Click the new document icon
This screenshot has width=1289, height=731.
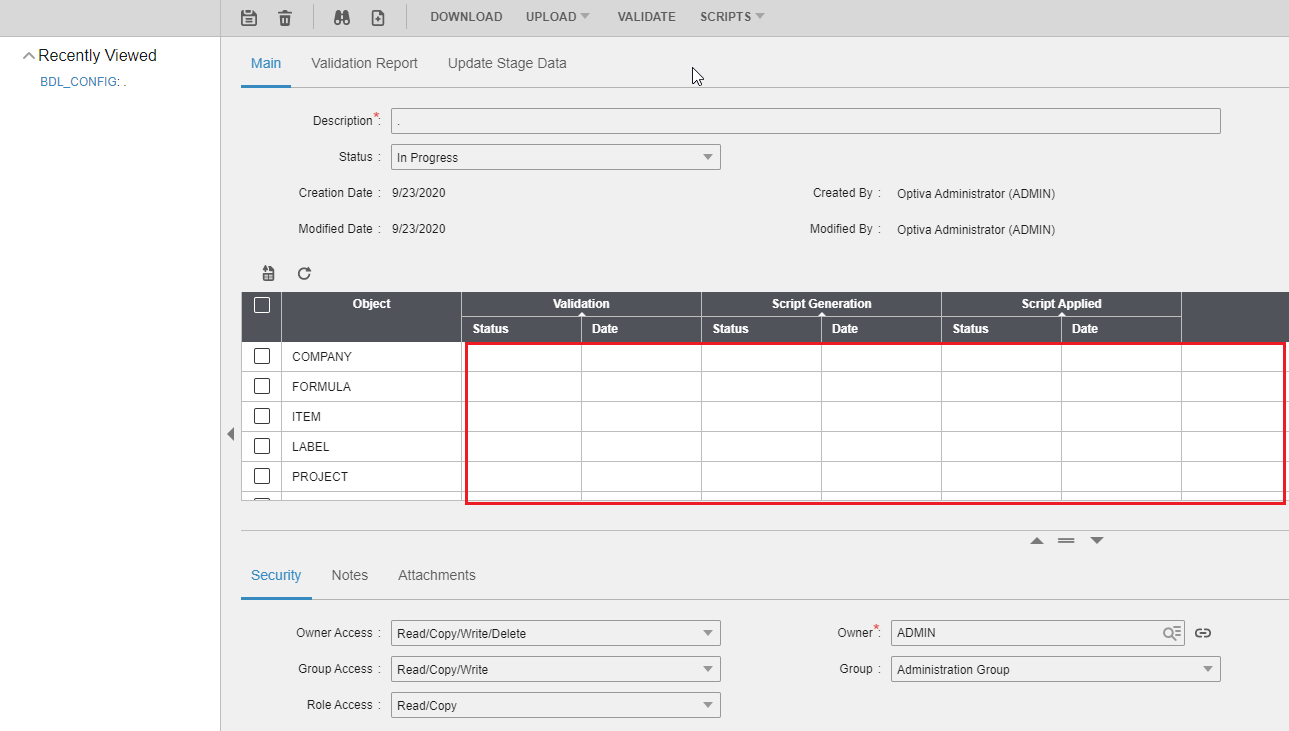point(378,17)
